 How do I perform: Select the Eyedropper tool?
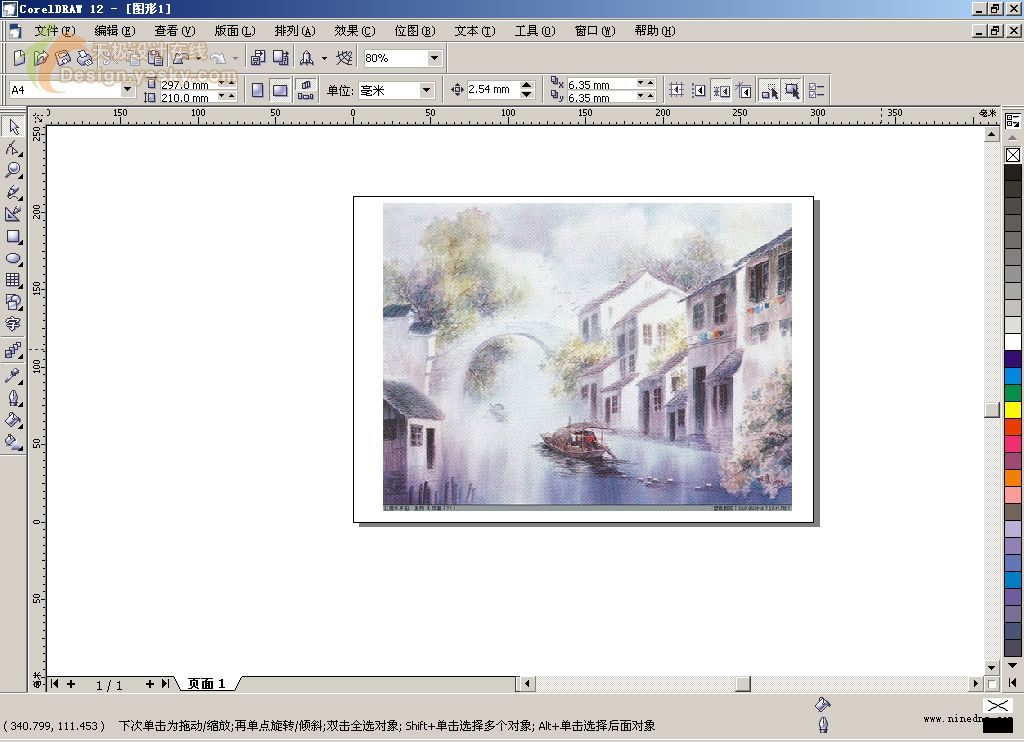pyautogui.click(x=13, y=376)
